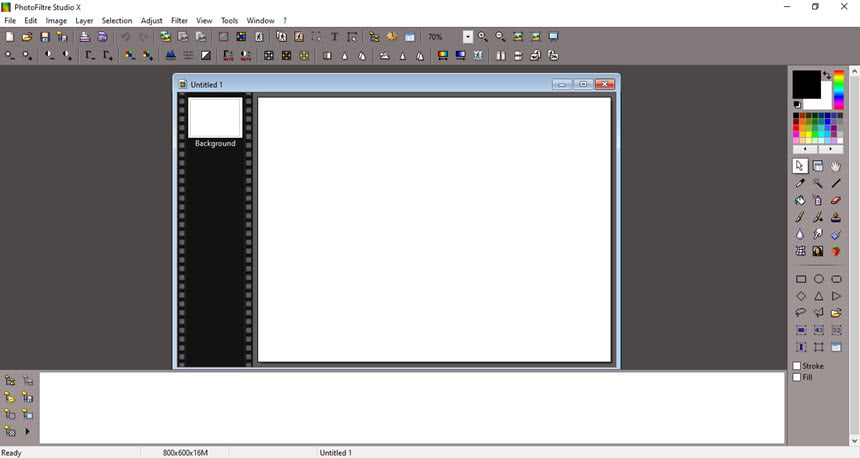Select the Spray can tool
The image size is (860, 458).
tap(818, 200)
